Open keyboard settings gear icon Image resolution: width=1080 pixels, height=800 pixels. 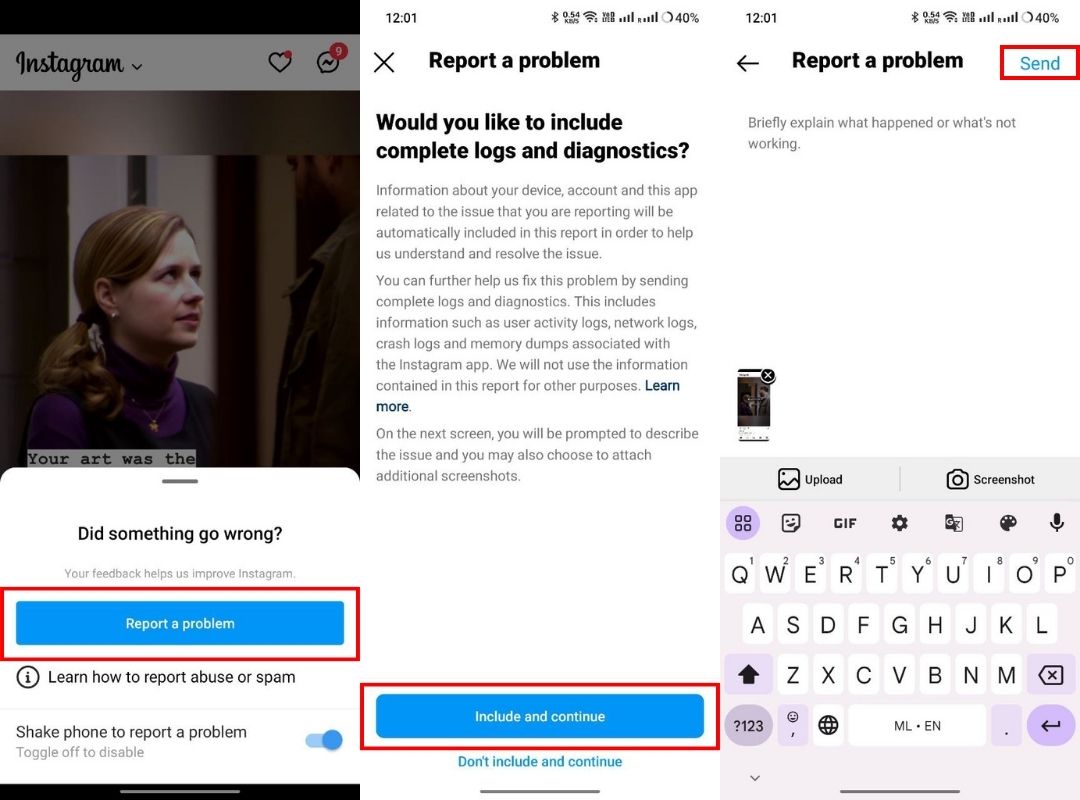[900, 523]
